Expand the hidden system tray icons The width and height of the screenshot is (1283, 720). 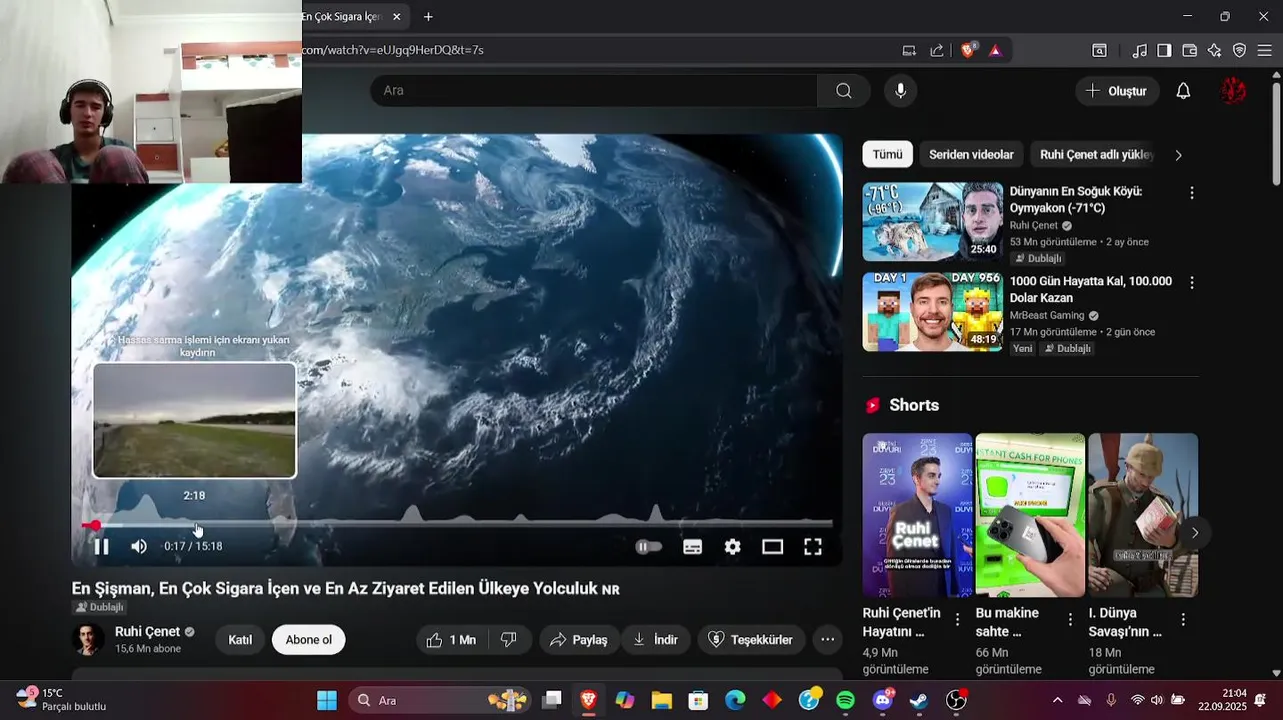point(1057,700)
